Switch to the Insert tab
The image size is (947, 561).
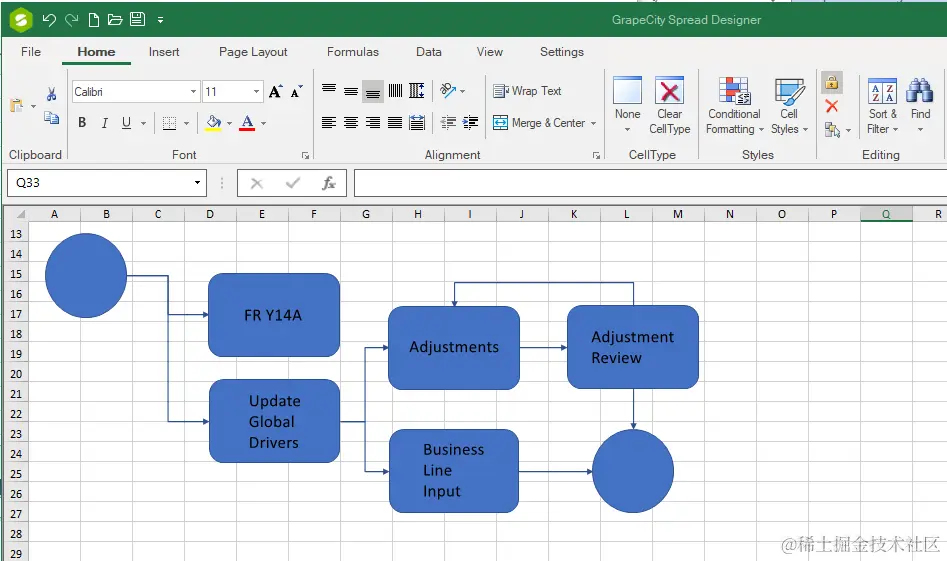[164, 52]
